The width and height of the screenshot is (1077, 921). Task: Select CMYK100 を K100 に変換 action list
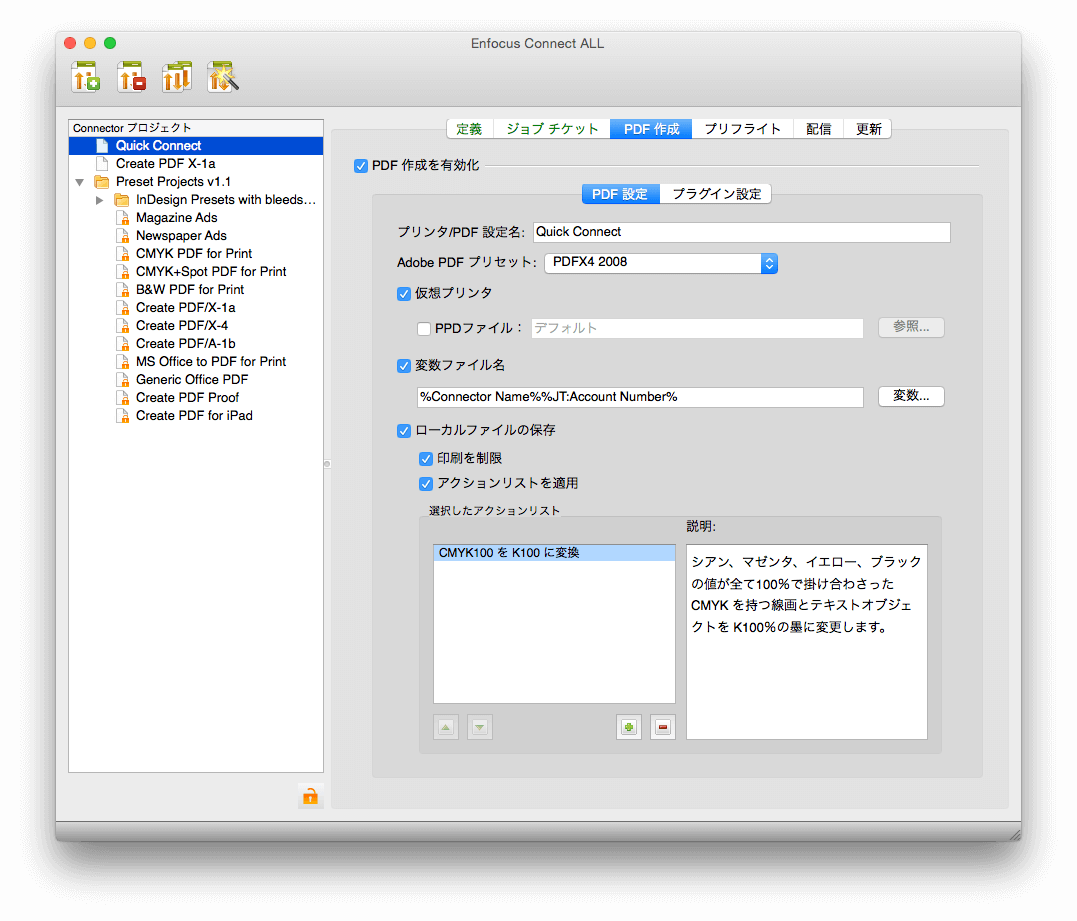(554, 553)
